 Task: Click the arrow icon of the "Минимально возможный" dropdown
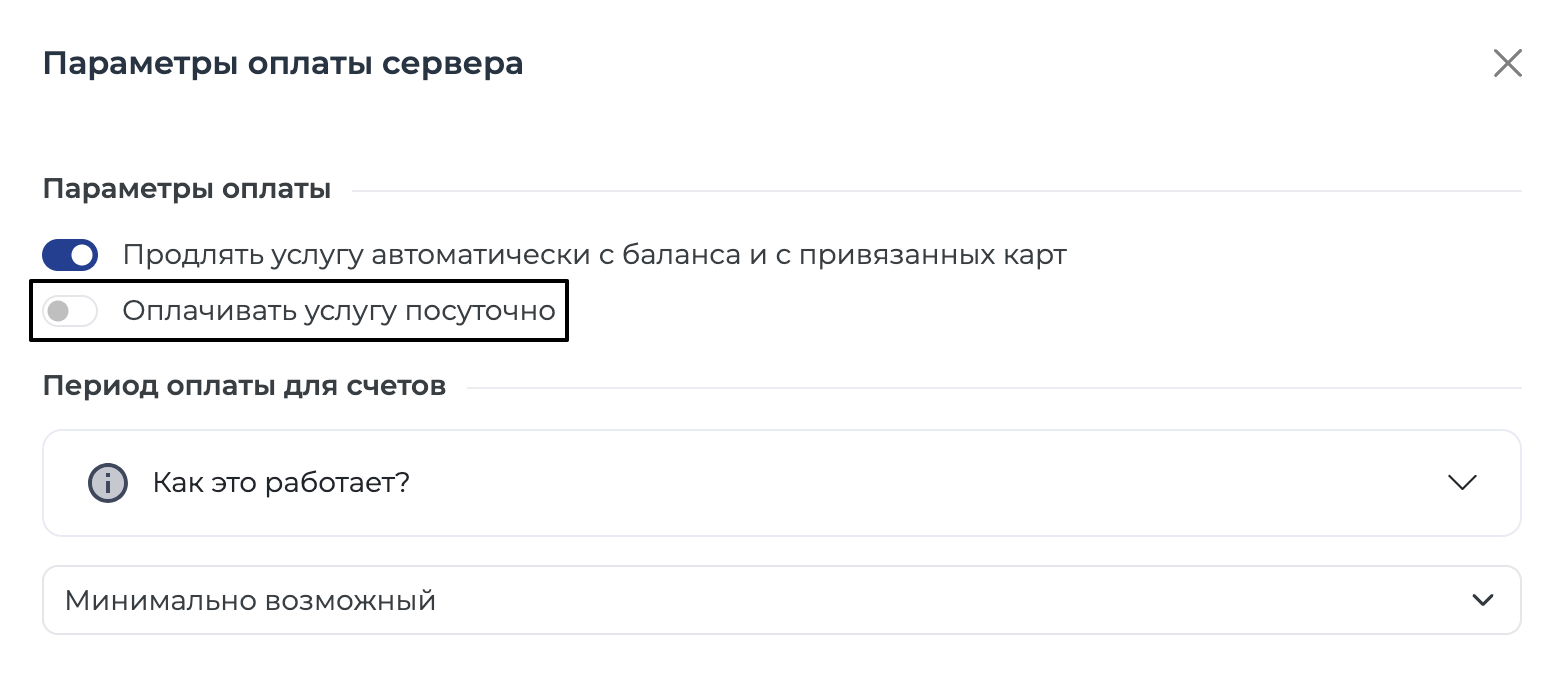point(1483,600)
